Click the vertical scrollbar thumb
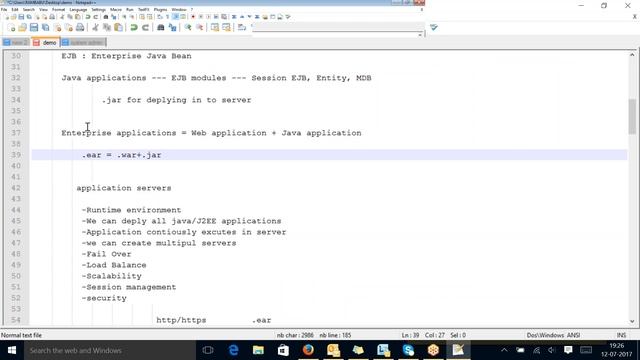The width and height of the screenshot is (640, 360). pos(632,117)
